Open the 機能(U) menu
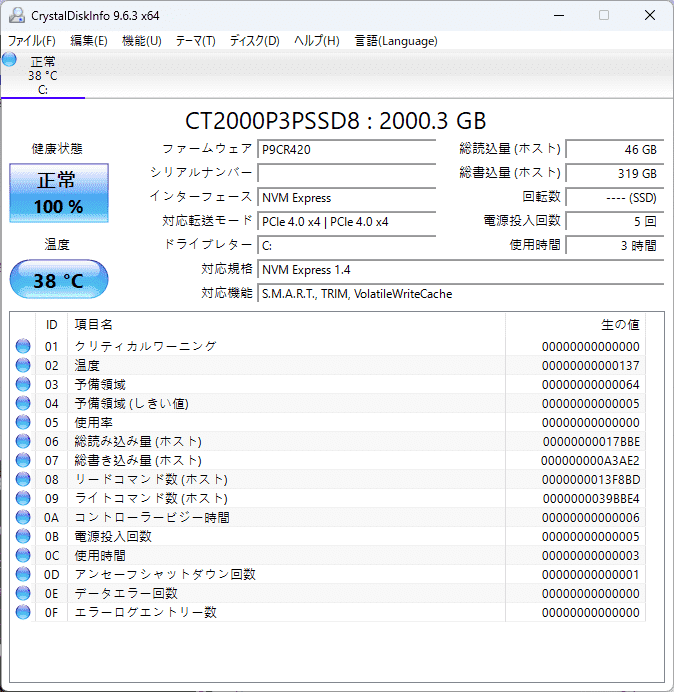Screen dimensions: 674x692 pyautogui.click(x=142, y=41)
